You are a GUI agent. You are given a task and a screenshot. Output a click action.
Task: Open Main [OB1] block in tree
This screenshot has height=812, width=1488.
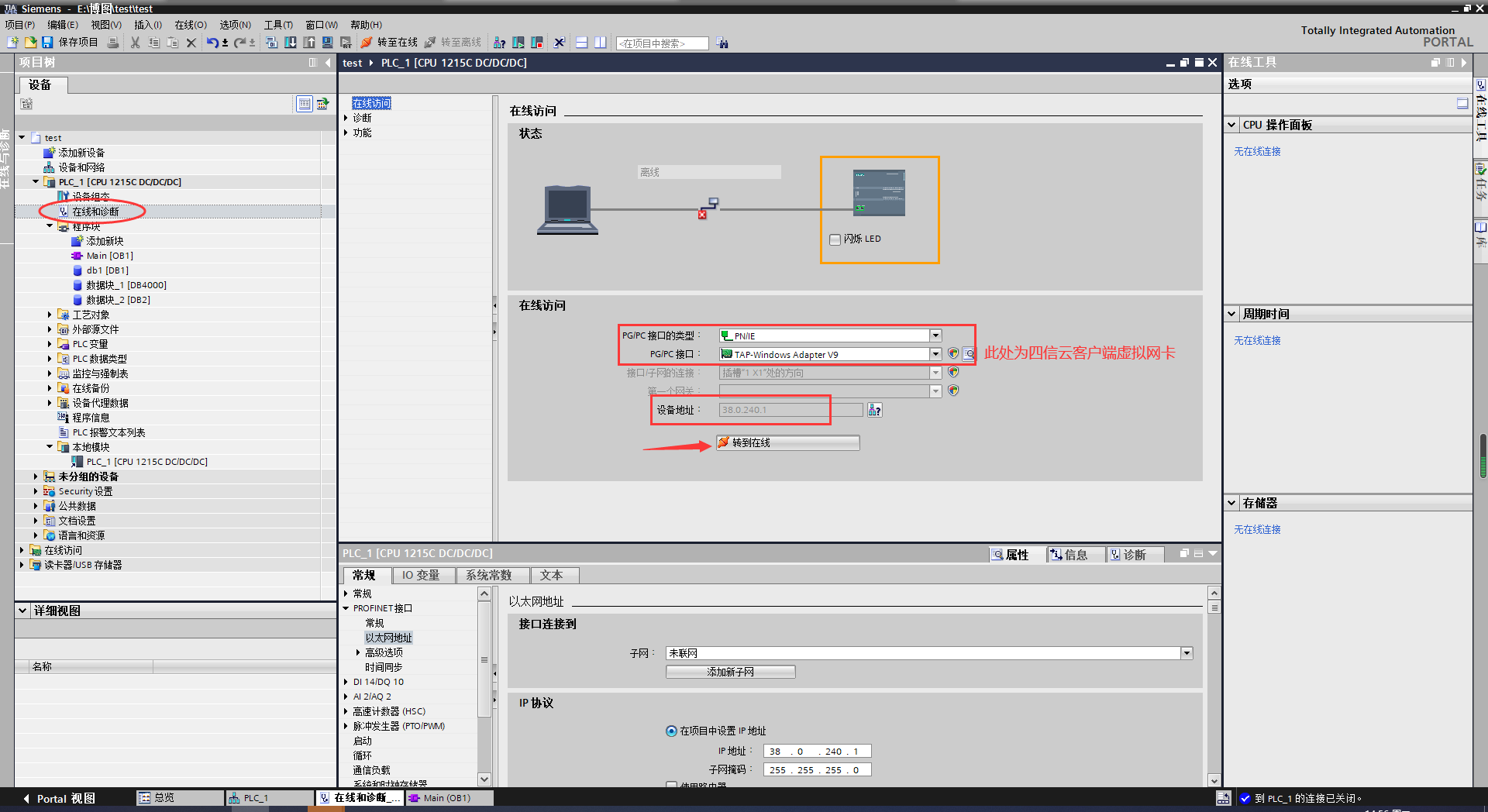click(x=109, y=256)
